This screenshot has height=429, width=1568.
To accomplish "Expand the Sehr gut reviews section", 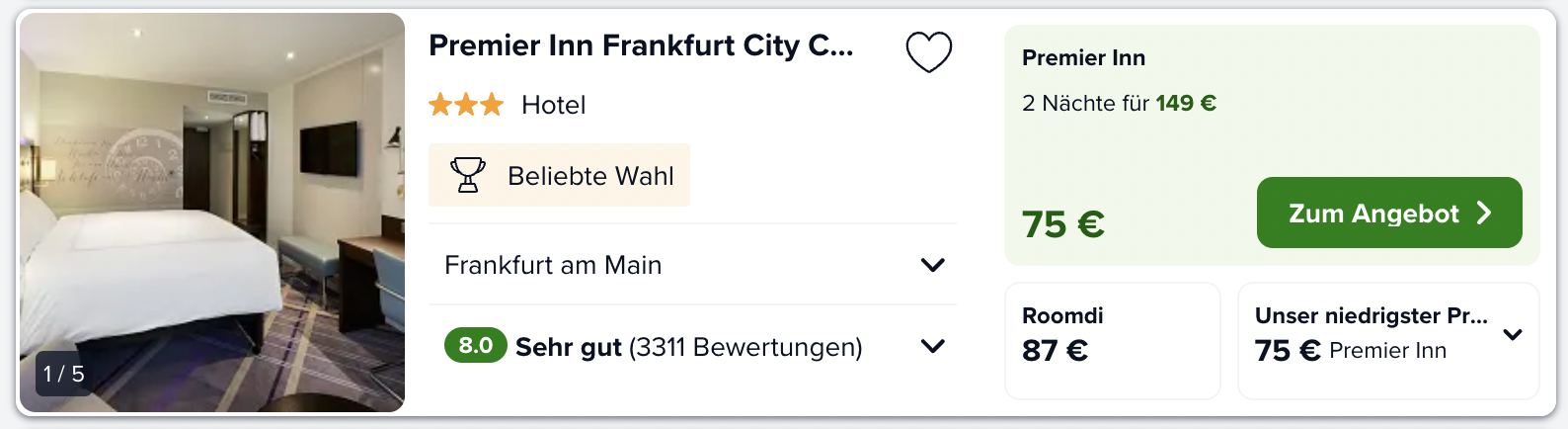I will click(692, 346).
